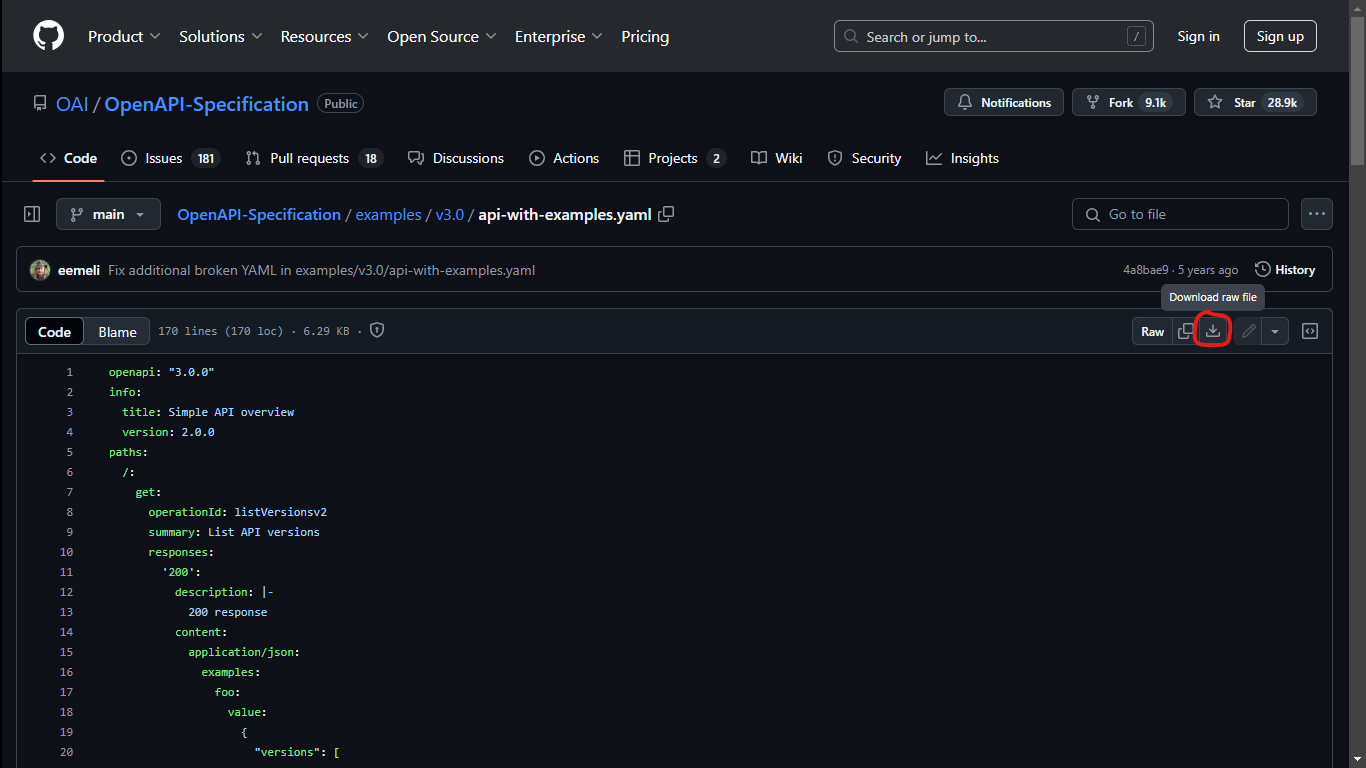Image resolution: width=1366 pixels, height=768 pixels.
Task: Open eemeli's avatar
Action: pos(40,270)
